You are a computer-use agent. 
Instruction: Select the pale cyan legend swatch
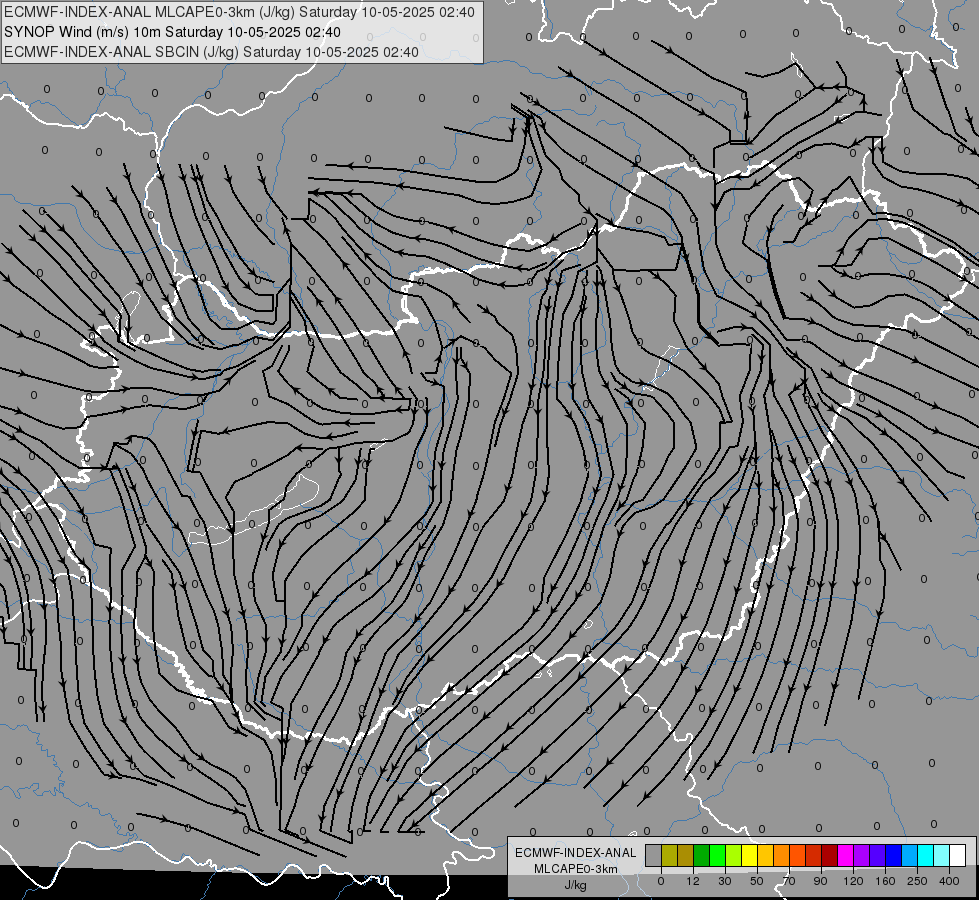(942, 855)
